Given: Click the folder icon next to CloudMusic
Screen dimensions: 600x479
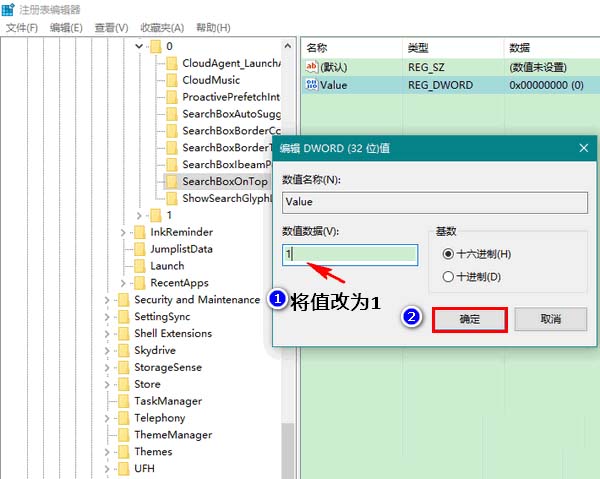Looking at the screenshot, I should coord(171,80).
